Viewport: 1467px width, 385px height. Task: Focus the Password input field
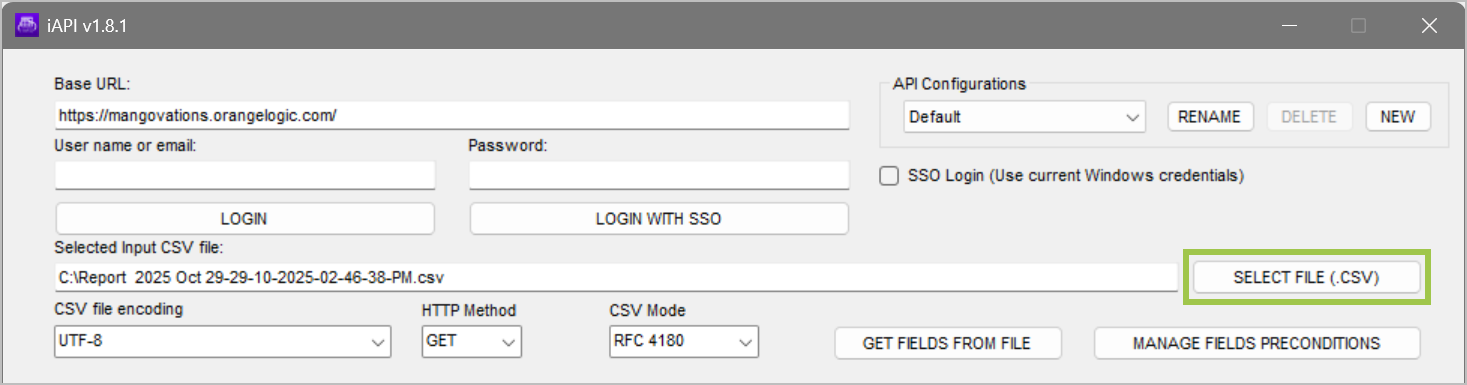pos(659,176)
